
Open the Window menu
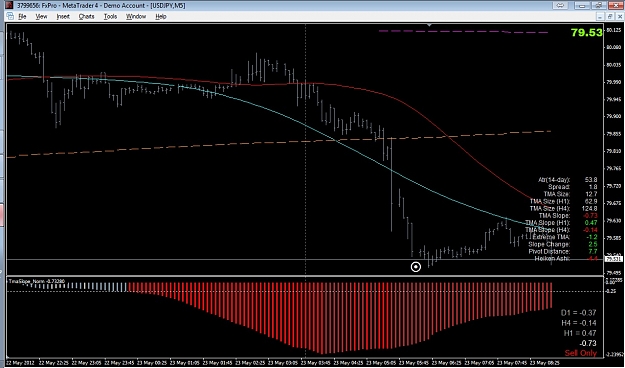136,16
